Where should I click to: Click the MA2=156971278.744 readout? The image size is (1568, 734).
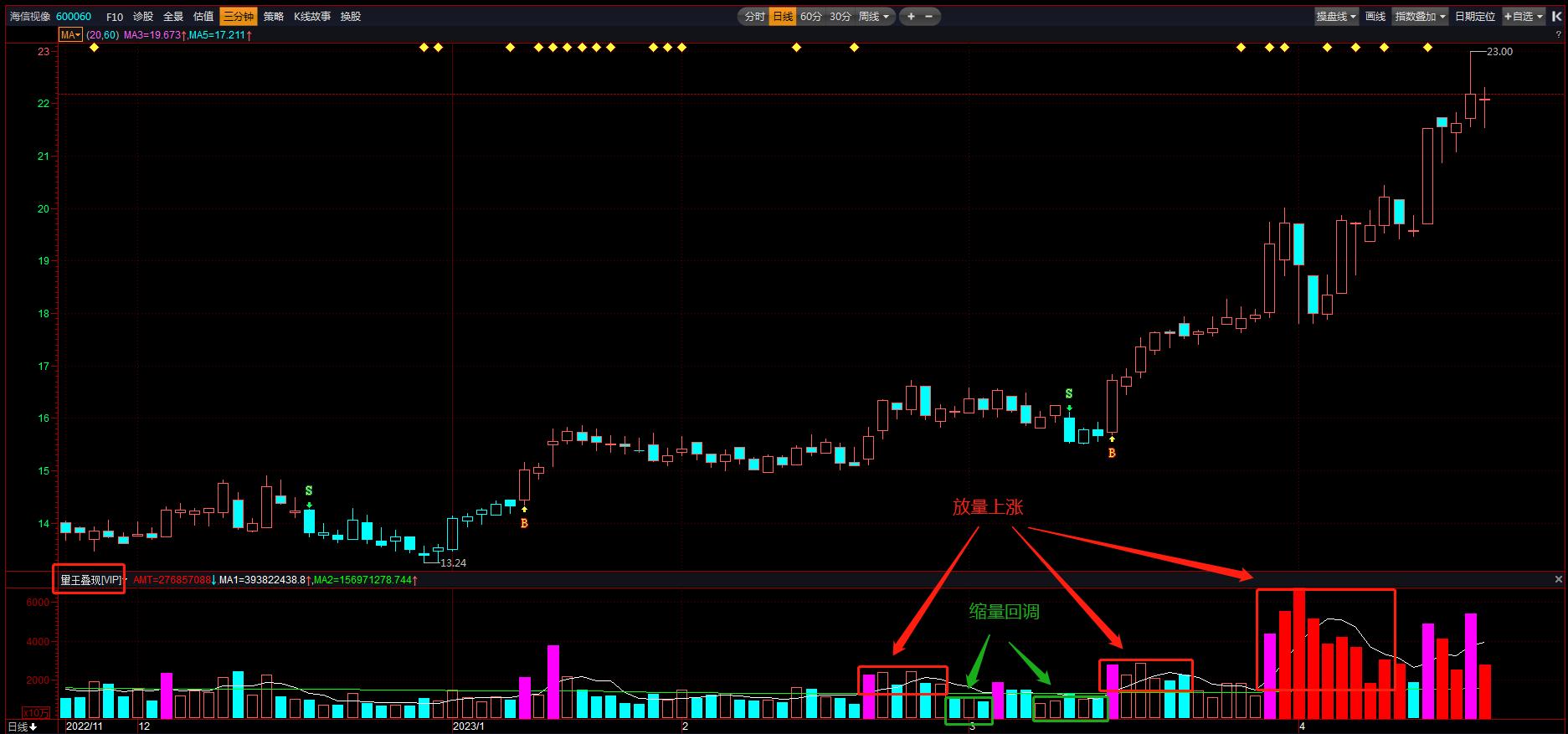click(x=363, y=579)
